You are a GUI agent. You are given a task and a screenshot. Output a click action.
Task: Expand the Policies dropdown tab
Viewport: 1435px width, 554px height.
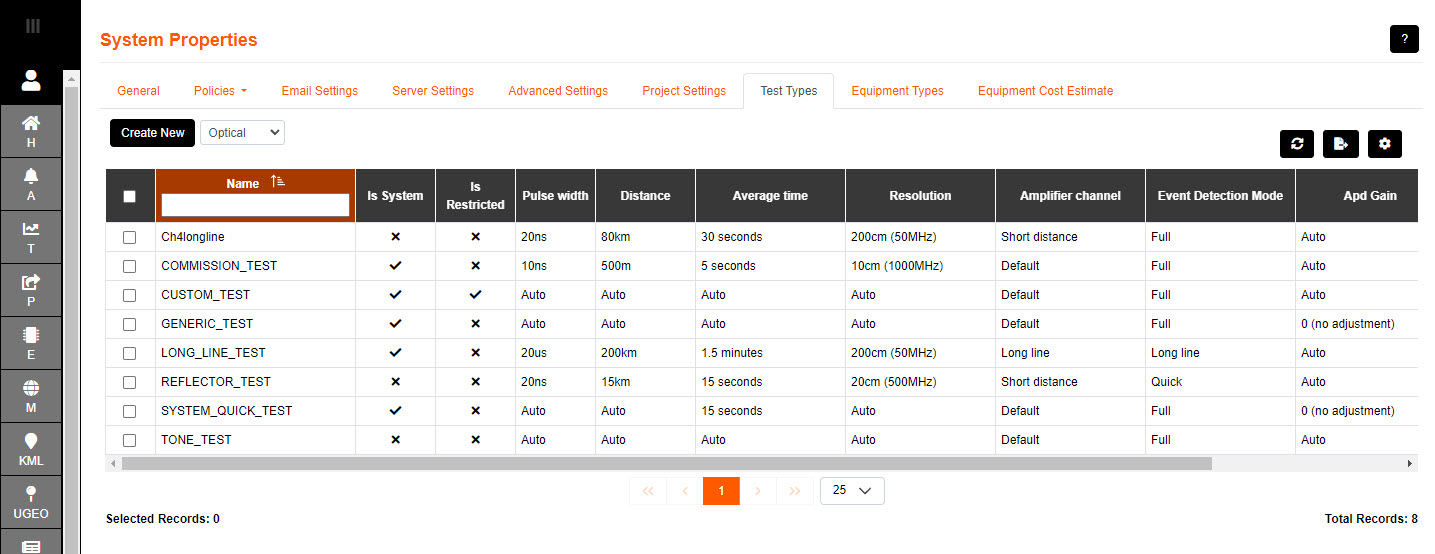click(x=220, y=91)
